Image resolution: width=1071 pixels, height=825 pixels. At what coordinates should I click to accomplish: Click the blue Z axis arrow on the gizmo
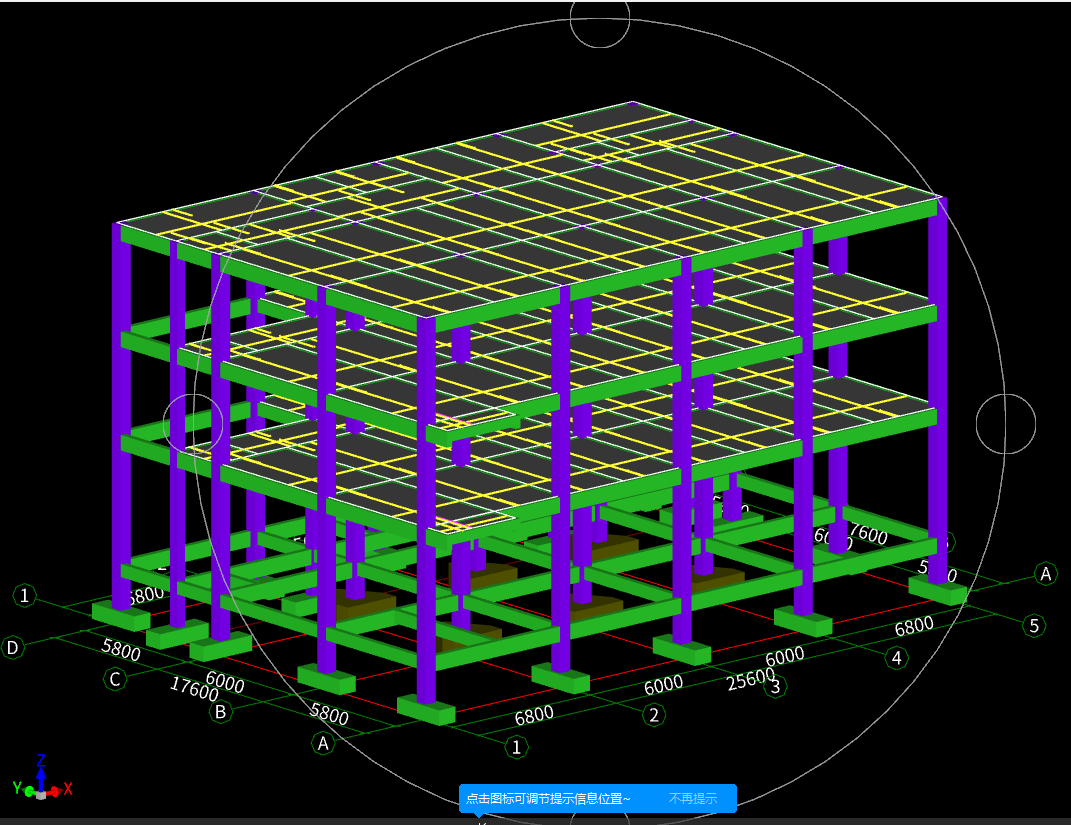pos(41,766)
